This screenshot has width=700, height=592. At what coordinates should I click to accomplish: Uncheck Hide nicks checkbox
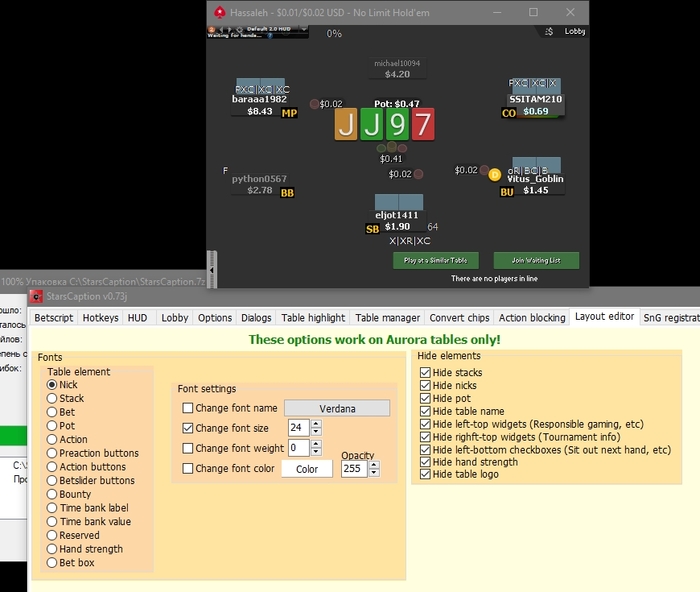tap(425, 385)
